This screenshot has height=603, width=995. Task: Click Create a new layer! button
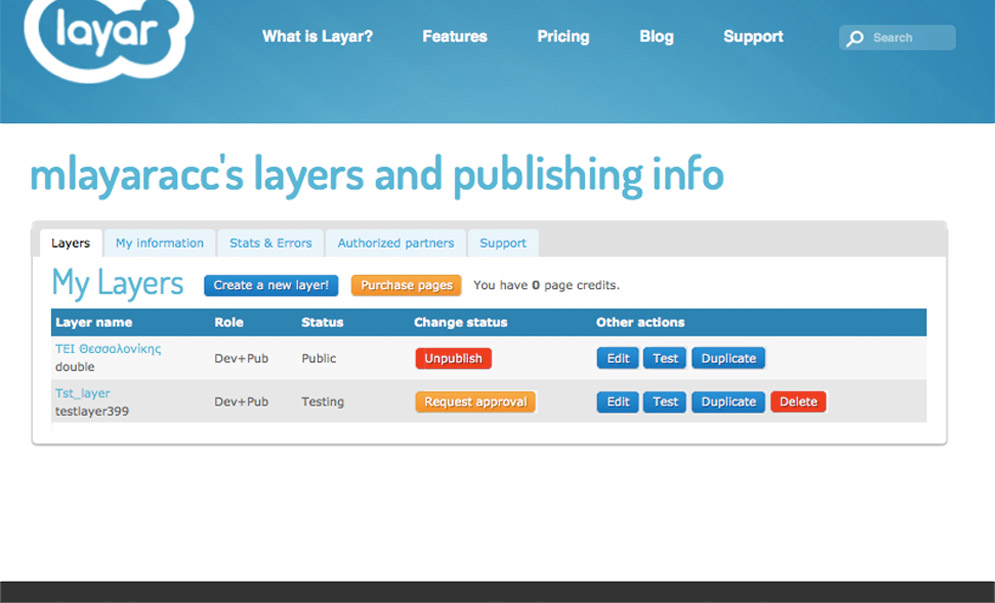[271, 286]
